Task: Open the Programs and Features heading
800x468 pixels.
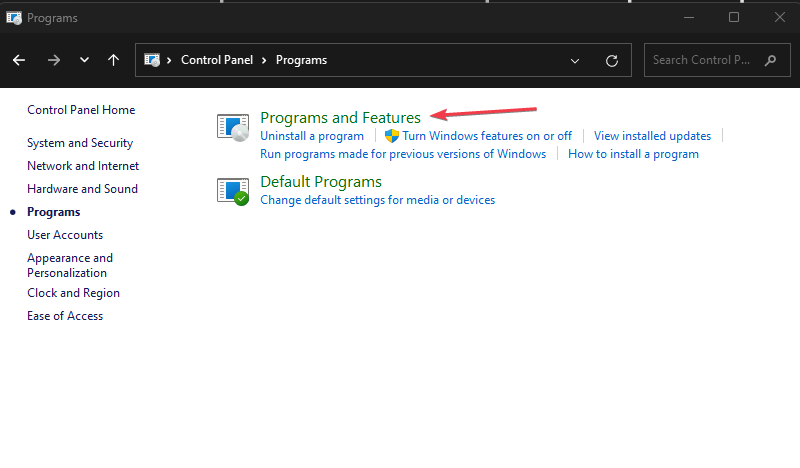Action: (x=340, y=118)
